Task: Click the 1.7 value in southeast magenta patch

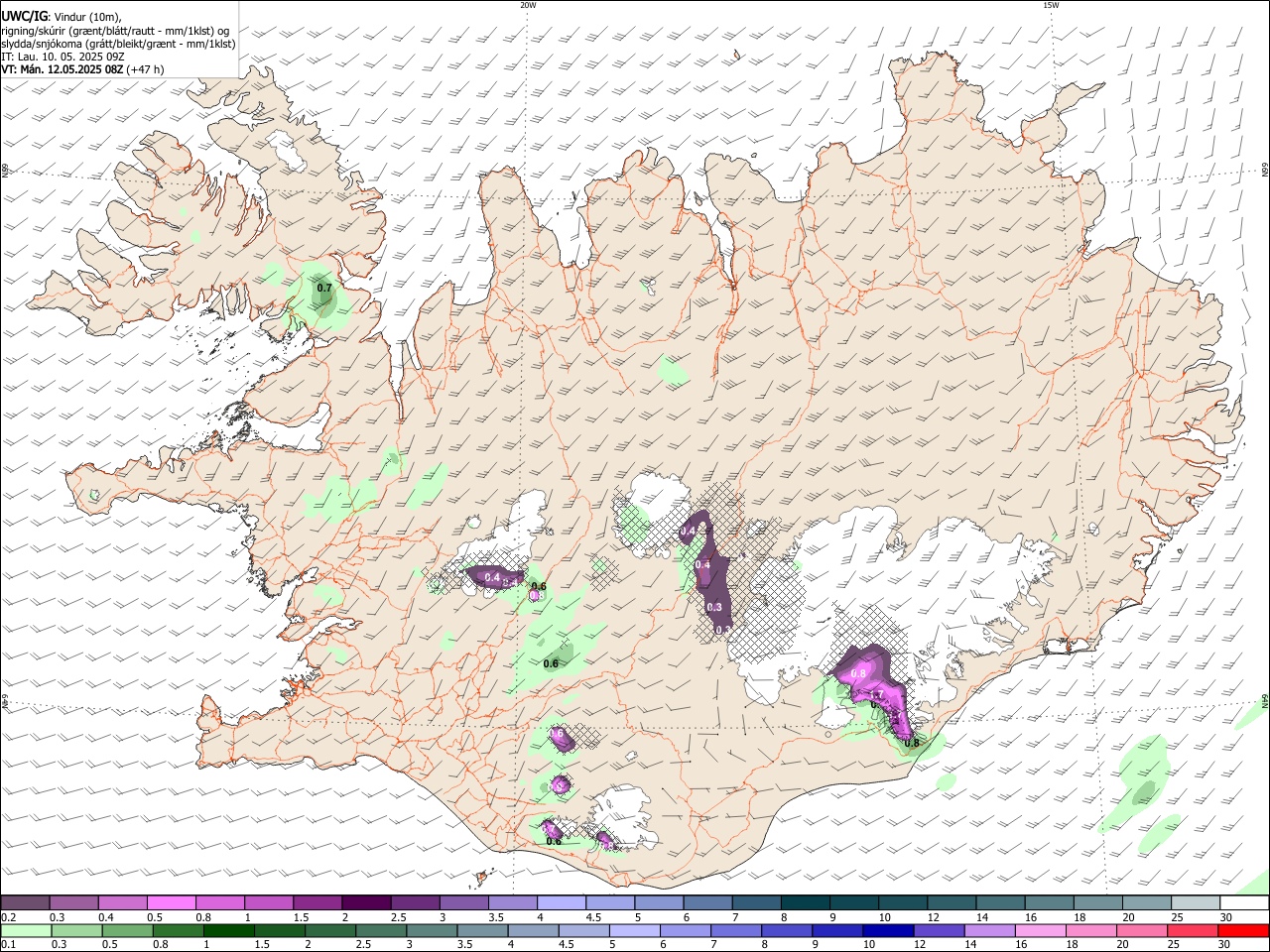Action: click(x=877, y=696)
